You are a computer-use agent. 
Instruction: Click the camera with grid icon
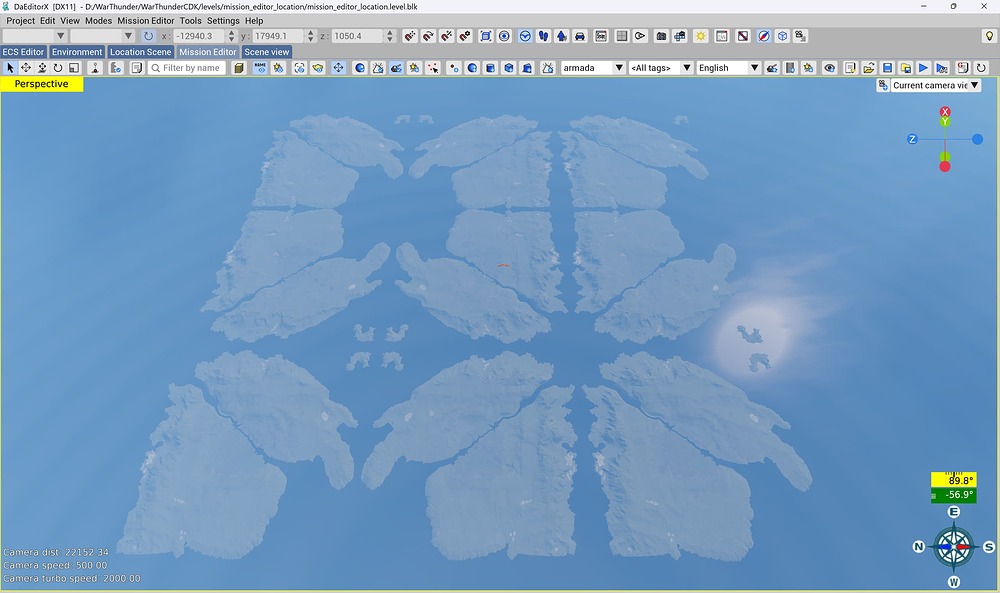click(680, 36)
